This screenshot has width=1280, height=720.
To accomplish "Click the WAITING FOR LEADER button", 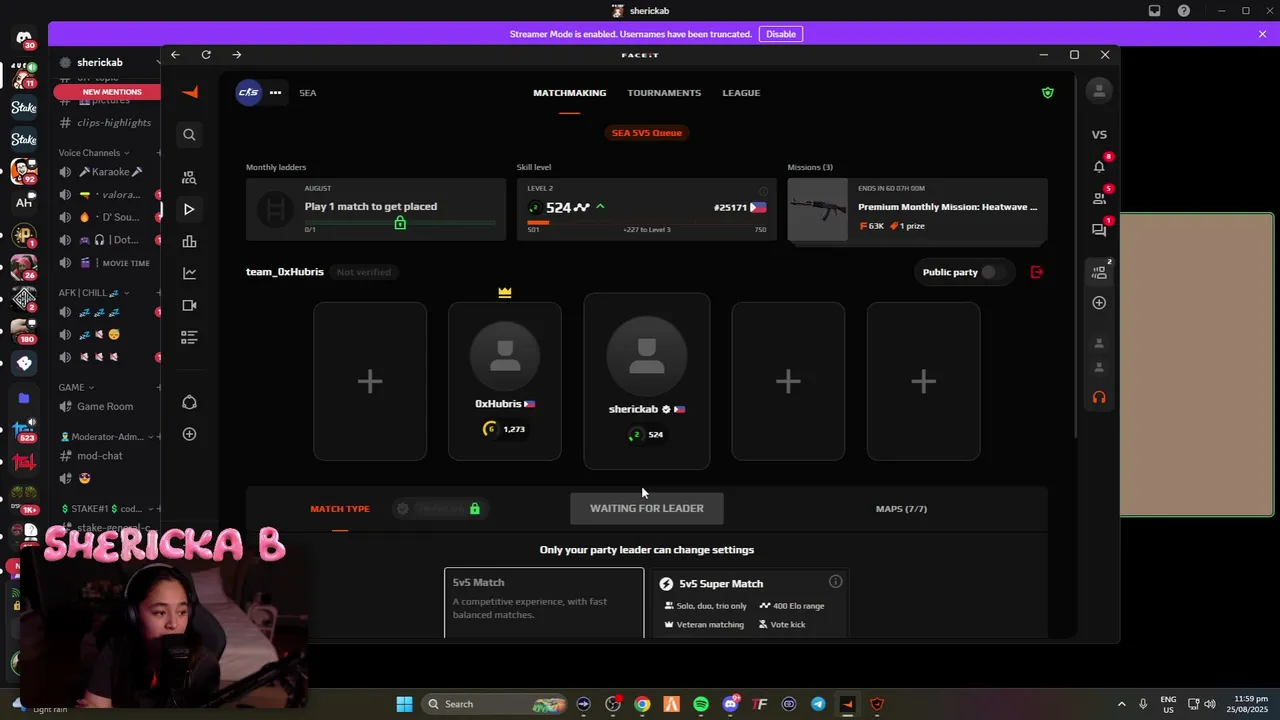I will 647,508.
